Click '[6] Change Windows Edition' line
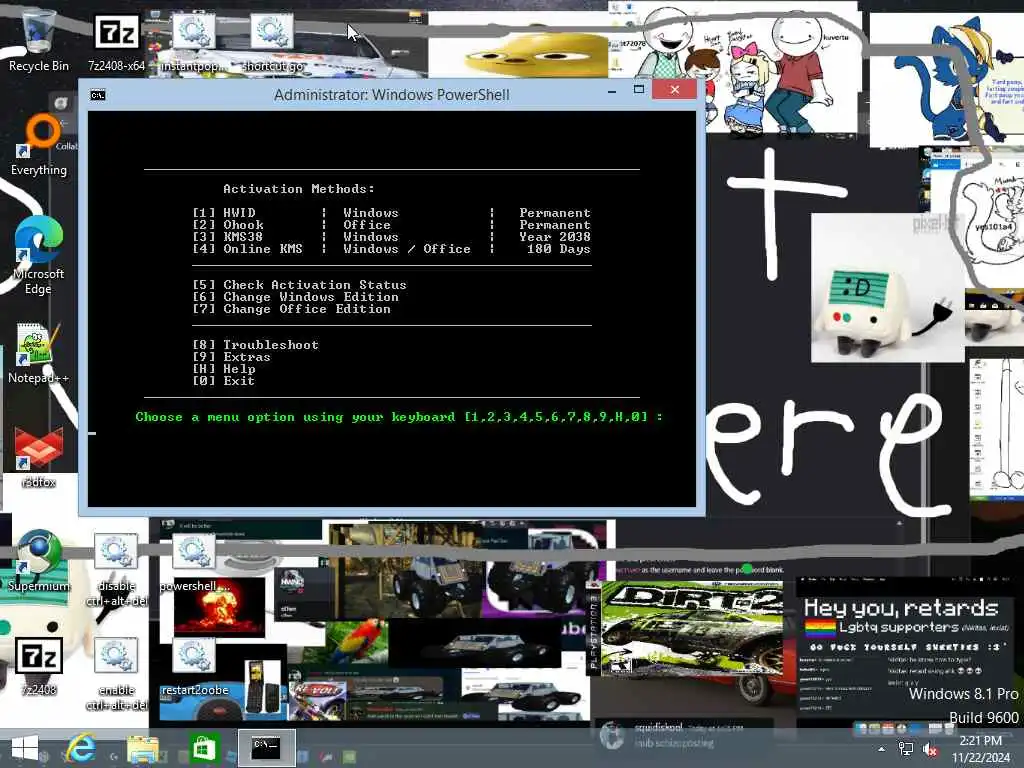This screenshot has height=768, width=1024. click(295, 296)
